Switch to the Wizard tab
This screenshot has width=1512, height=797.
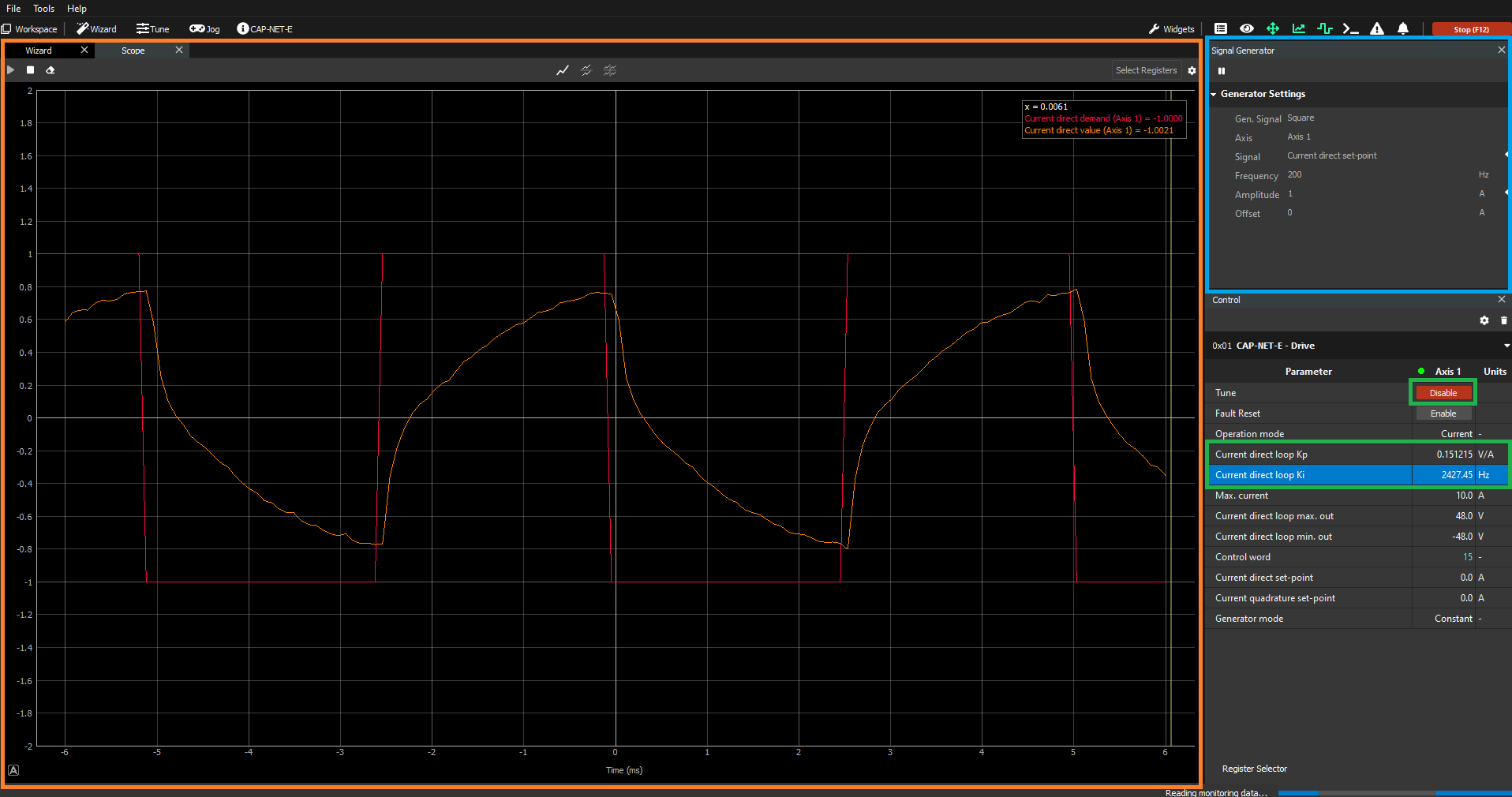[39, 51]
